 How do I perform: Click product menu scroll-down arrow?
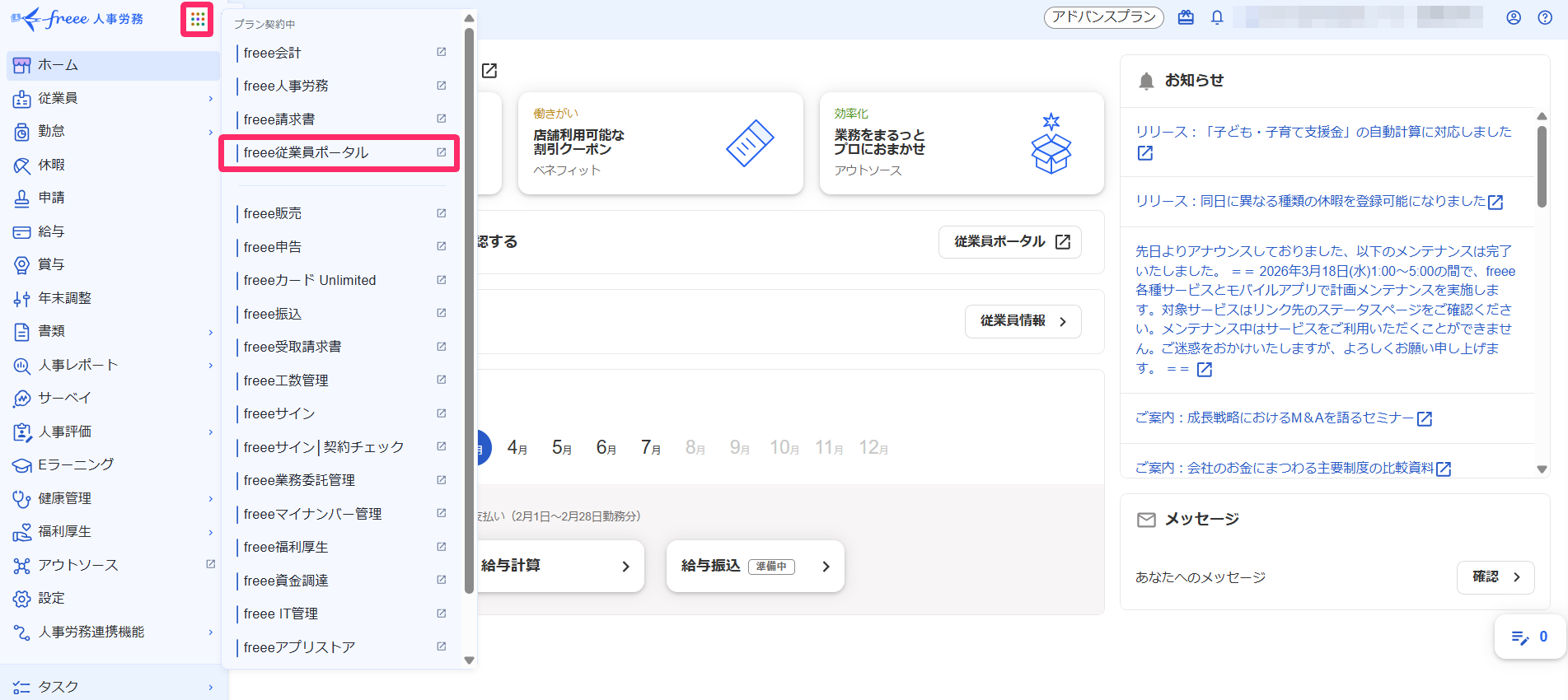[x=469, y=660]
